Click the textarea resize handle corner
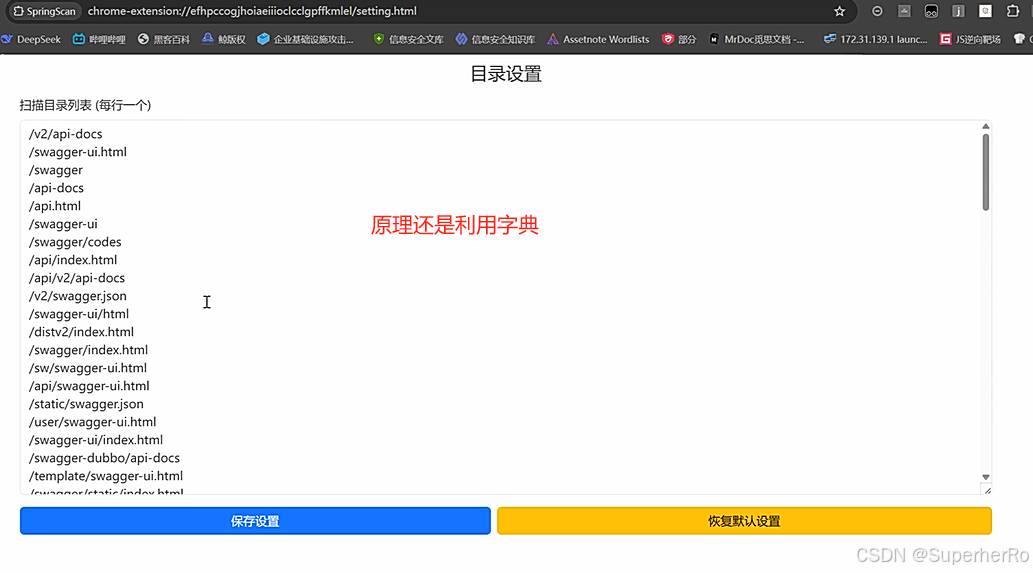The image size is (1033, 573). click(x=986, y=489)
